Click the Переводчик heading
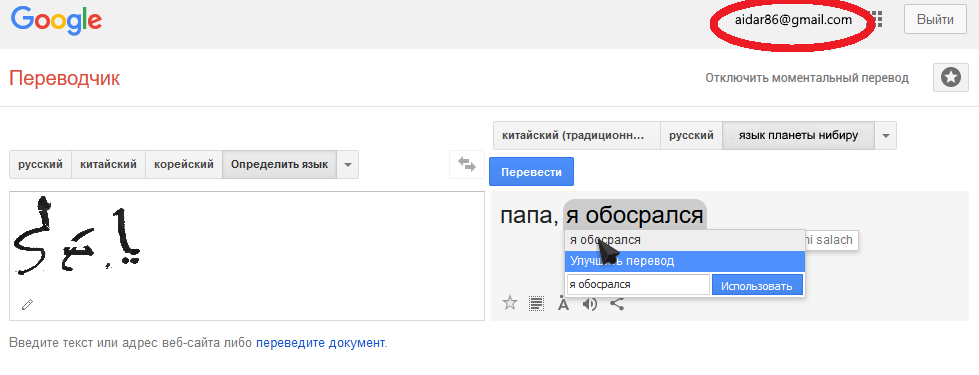This screenshot has width=979, height=375. [x=64, y=78]
